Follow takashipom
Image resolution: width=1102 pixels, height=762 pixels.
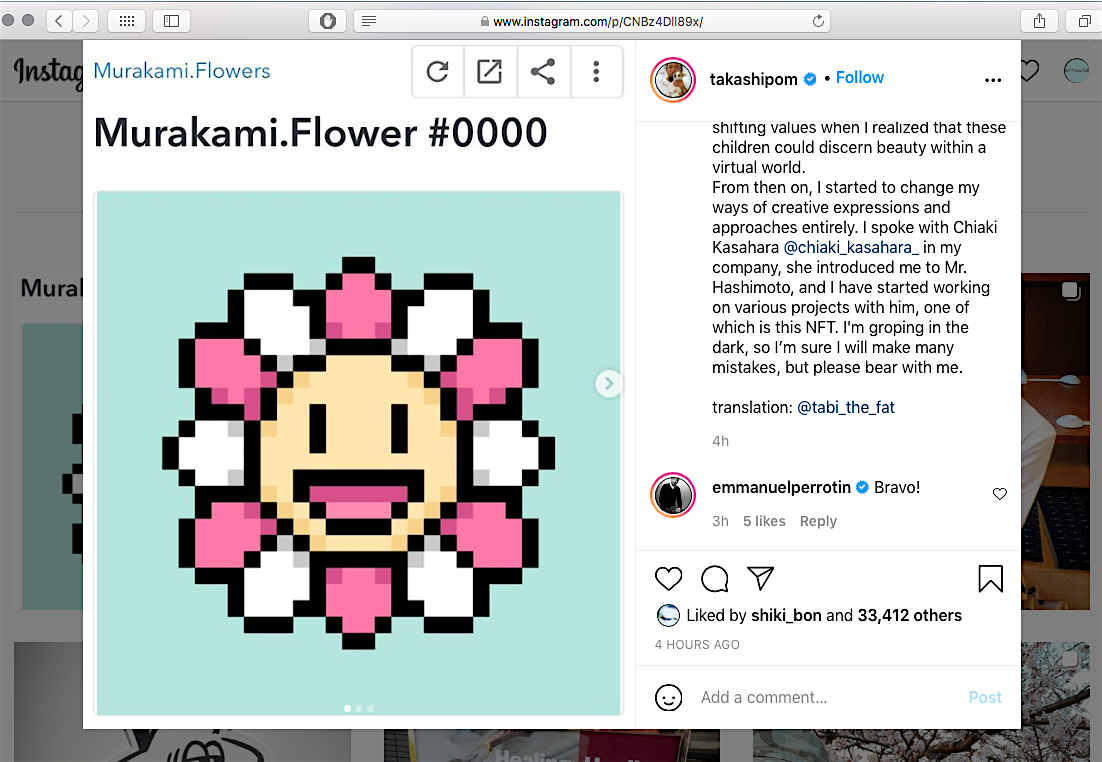(860, 77)
